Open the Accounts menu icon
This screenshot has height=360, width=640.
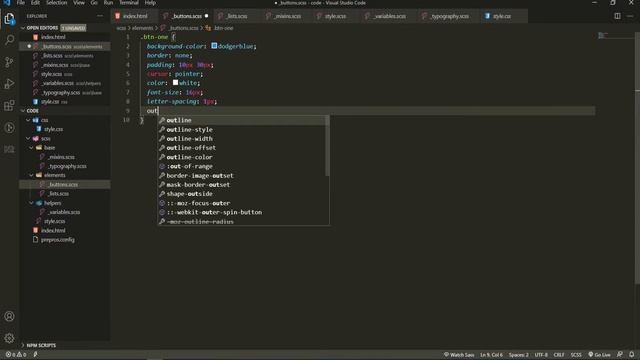(9, 316)
